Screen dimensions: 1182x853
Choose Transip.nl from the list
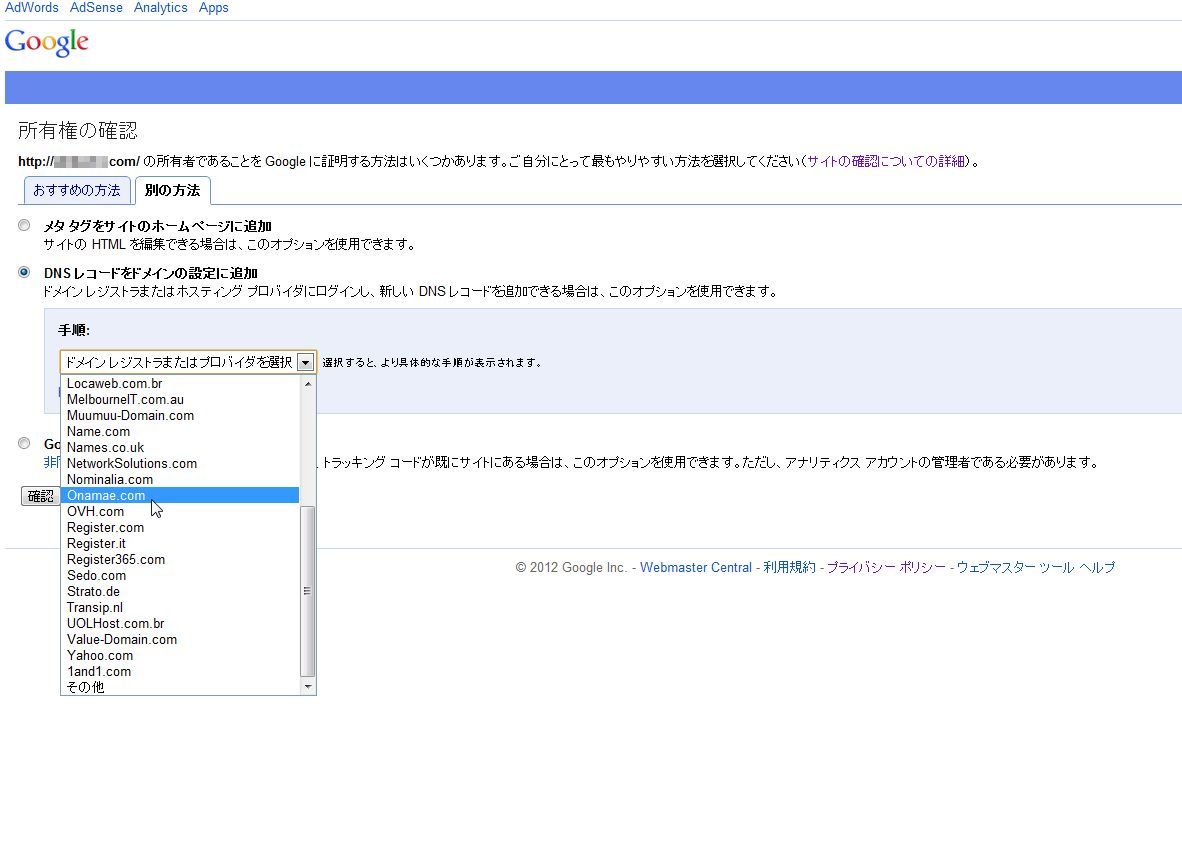pyautogui.click(x=179, y=607)
